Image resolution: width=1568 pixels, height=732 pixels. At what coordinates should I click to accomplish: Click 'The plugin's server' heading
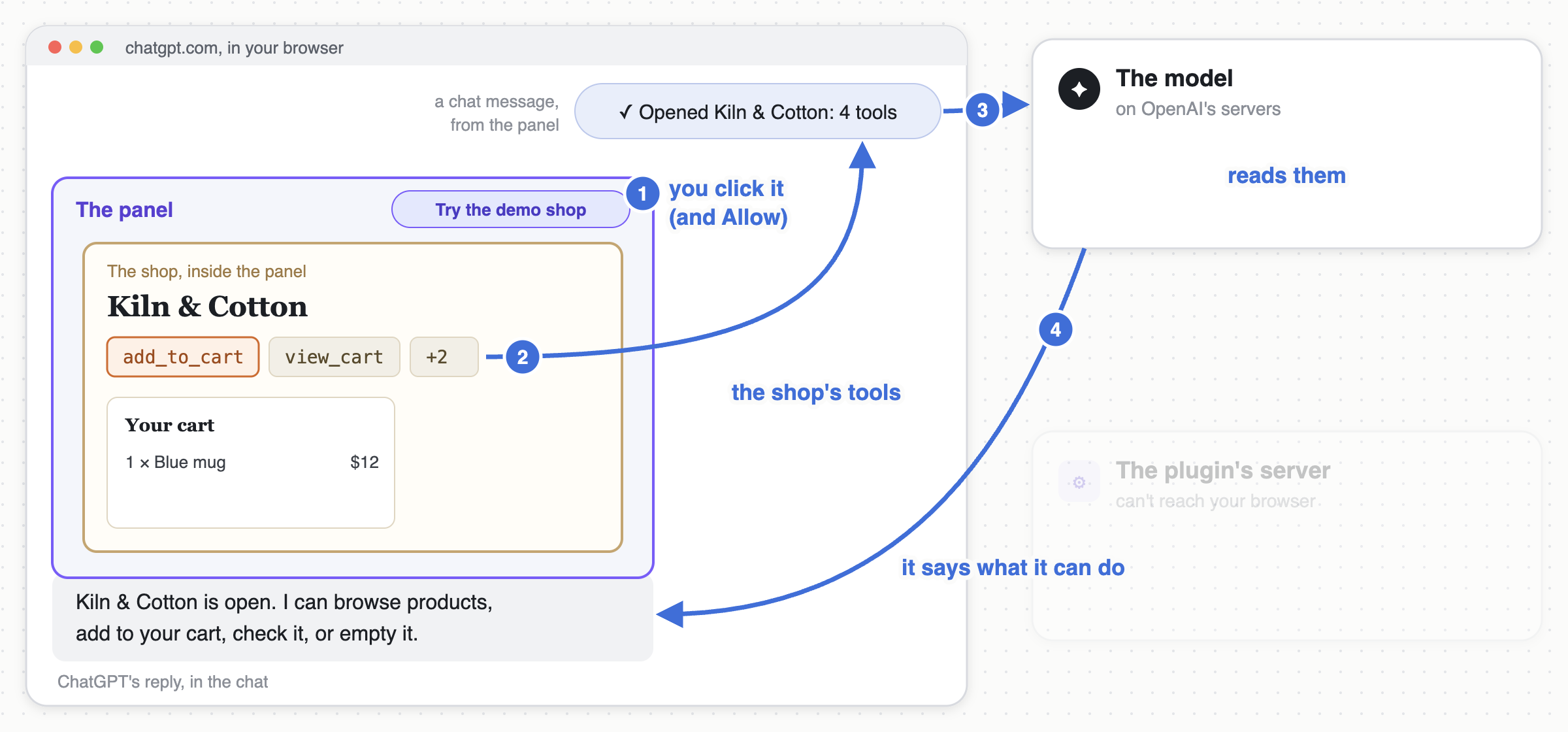pos(1223,471)
